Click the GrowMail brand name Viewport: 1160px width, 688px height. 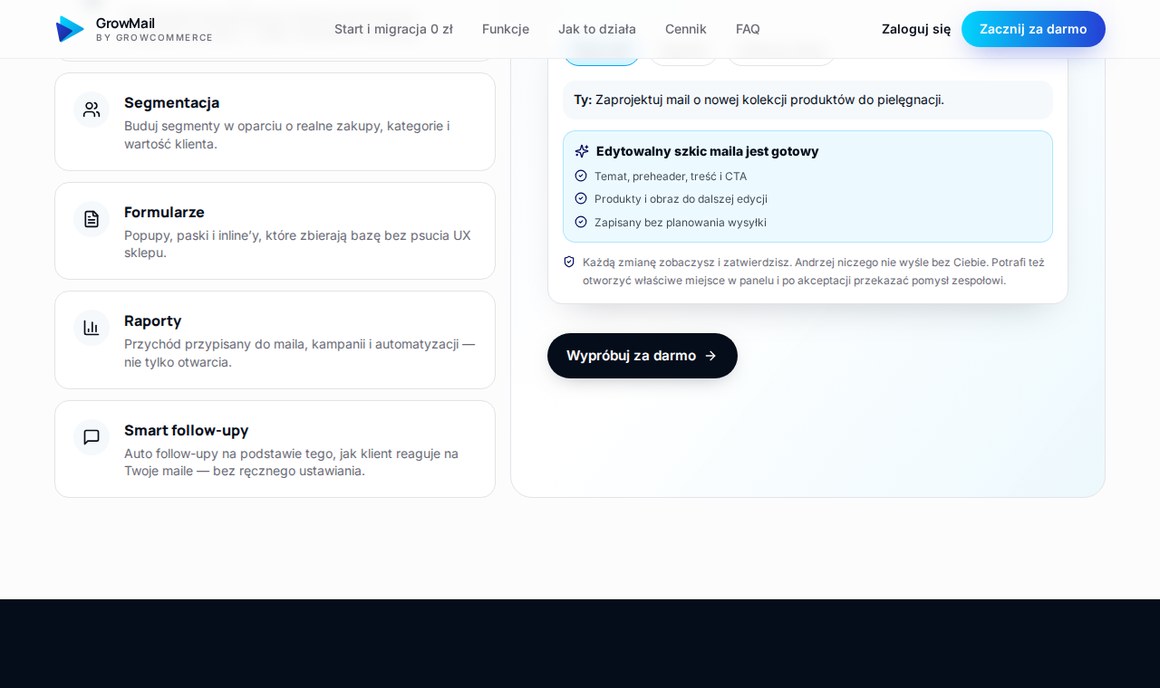(x=125, y=23)
